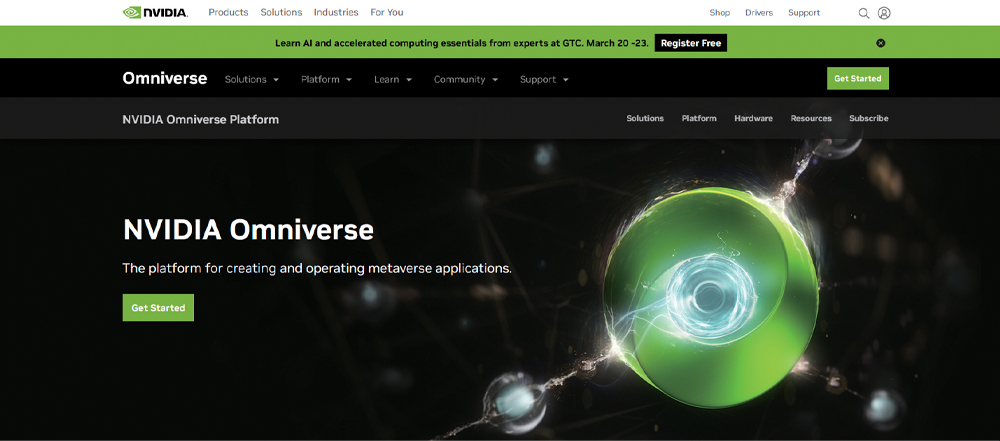Click Get Started in black navbar
Screen dimensions: 1000x441
point(858,78)
